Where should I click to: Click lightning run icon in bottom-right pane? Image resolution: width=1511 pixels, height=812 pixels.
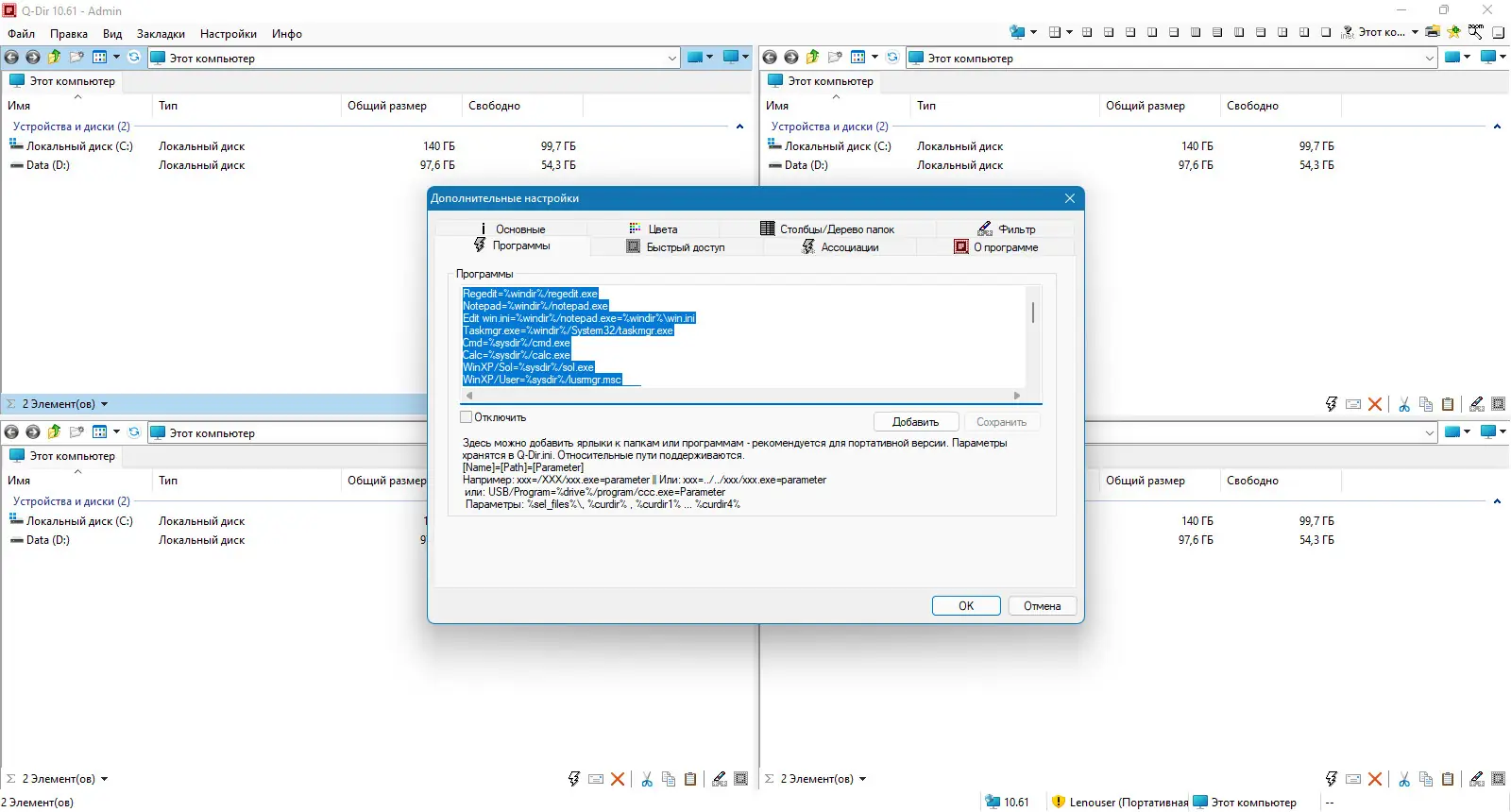pos(1332,779)
